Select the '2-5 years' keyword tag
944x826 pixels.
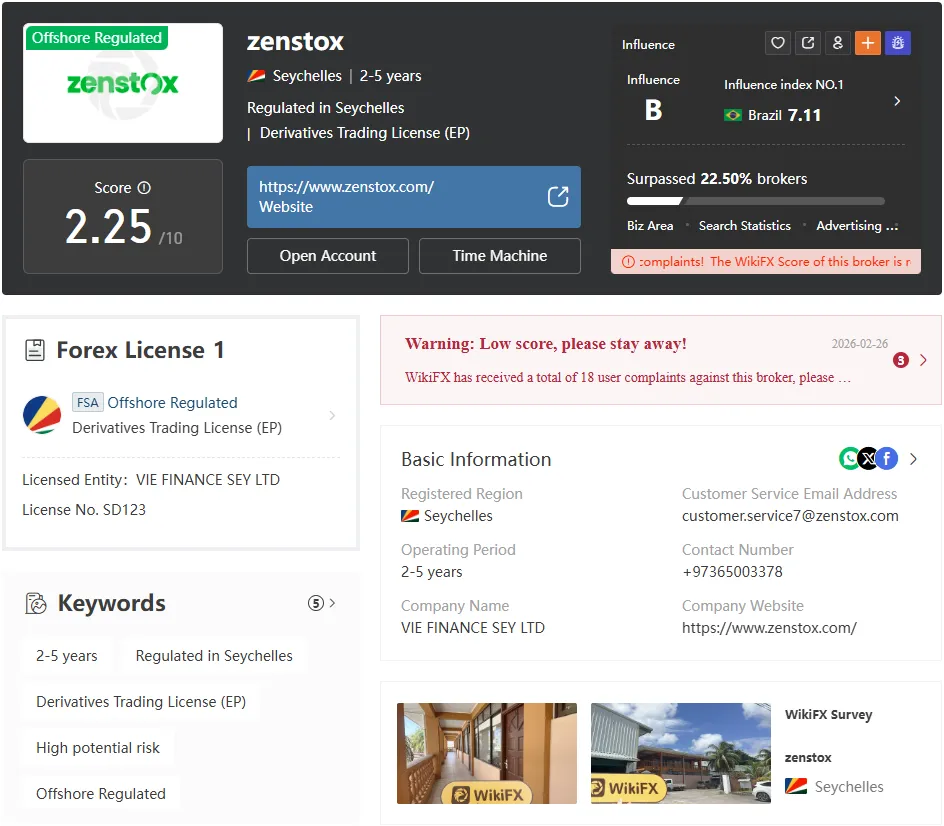point(66,656)
